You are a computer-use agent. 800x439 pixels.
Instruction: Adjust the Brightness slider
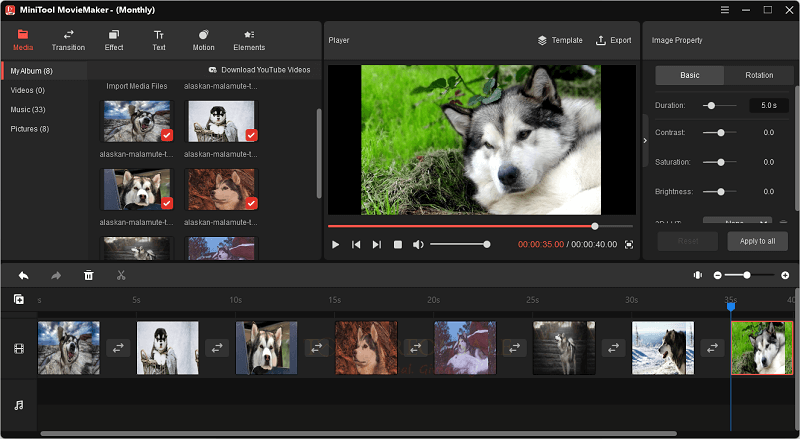pos(719,192)
